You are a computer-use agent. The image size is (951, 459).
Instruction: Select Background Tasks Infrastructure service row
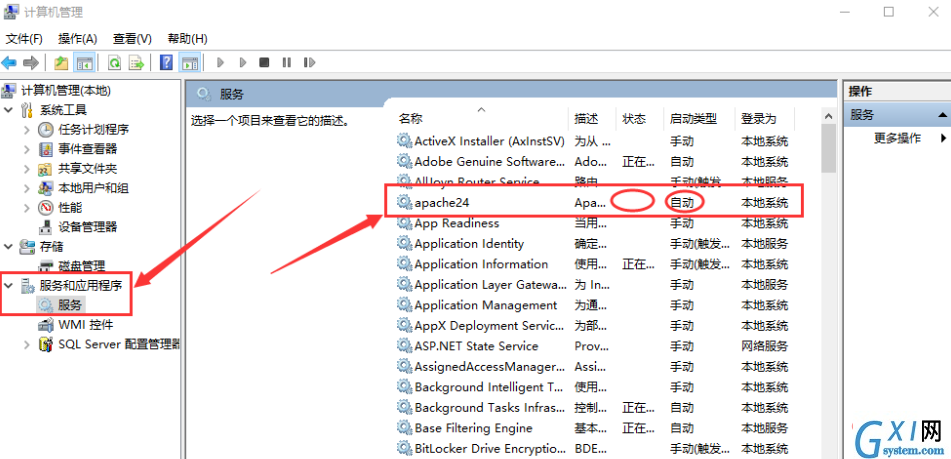pyautogui.click(x=594, y=407)
